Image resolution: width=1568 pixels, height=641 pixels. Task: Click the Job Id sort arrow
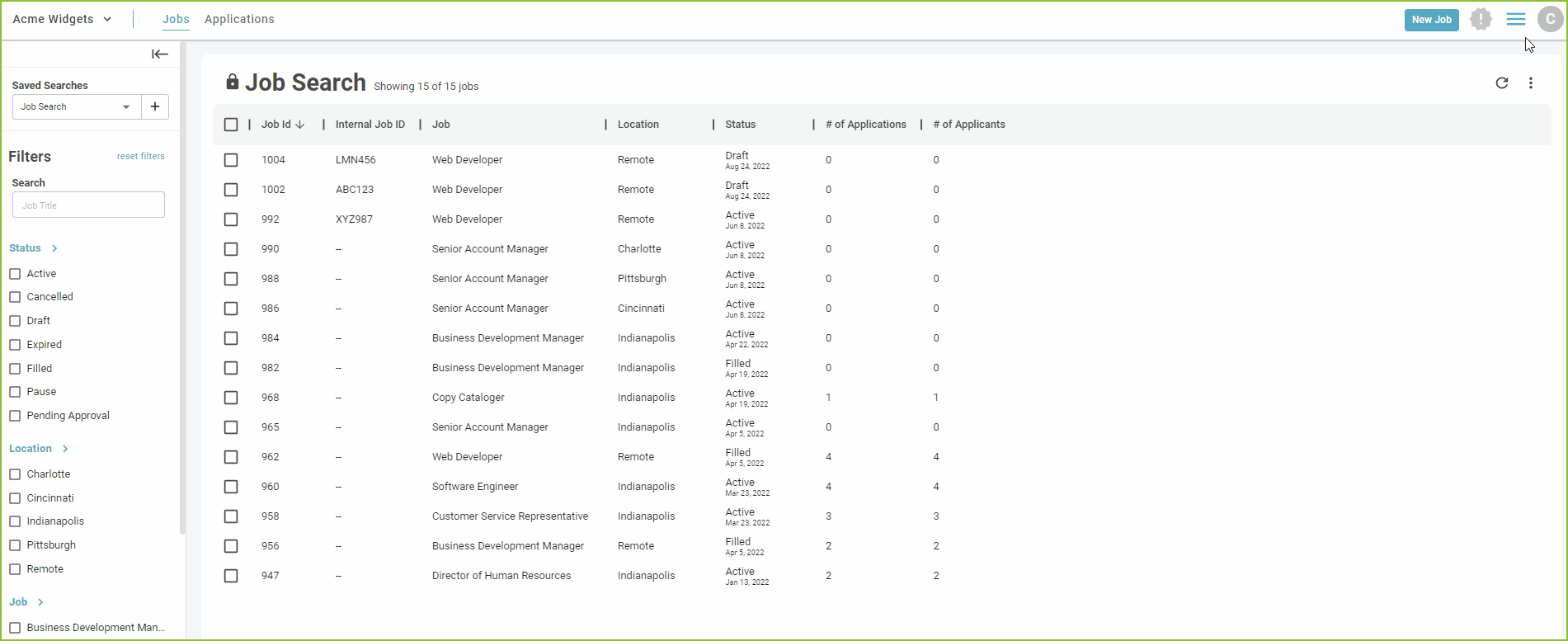pos(300,125)
